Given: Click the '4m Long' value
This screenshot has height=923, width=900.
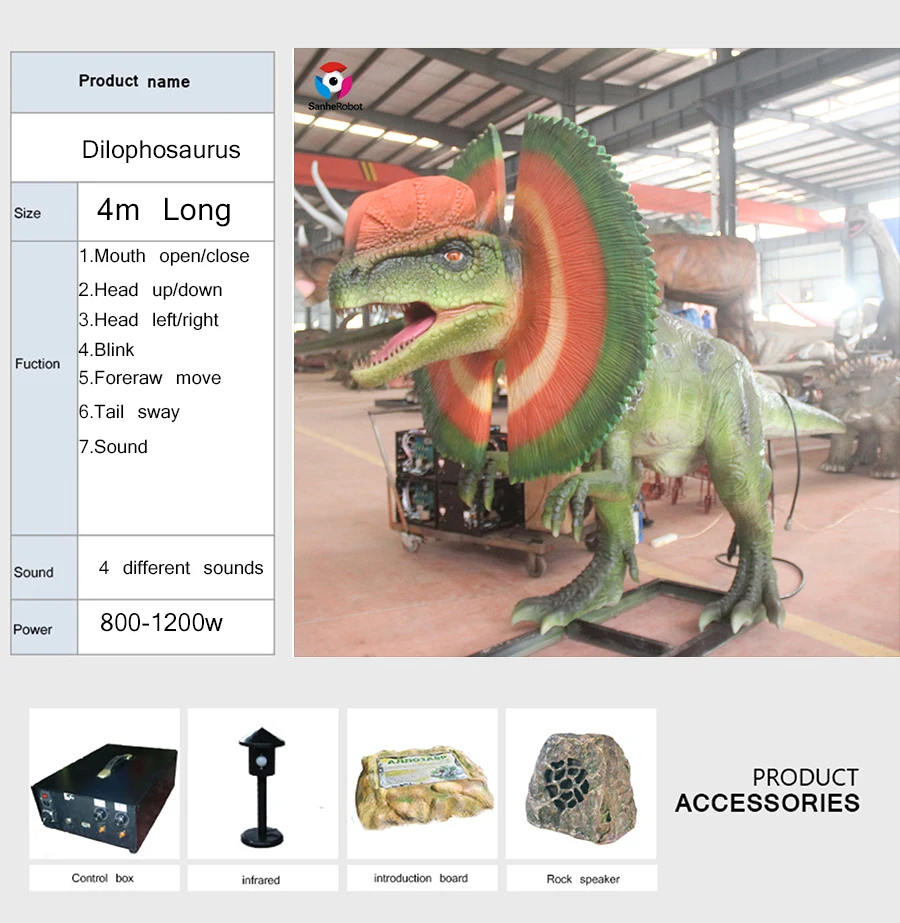Looking at the screenshot, I should (x=164, y=210).
